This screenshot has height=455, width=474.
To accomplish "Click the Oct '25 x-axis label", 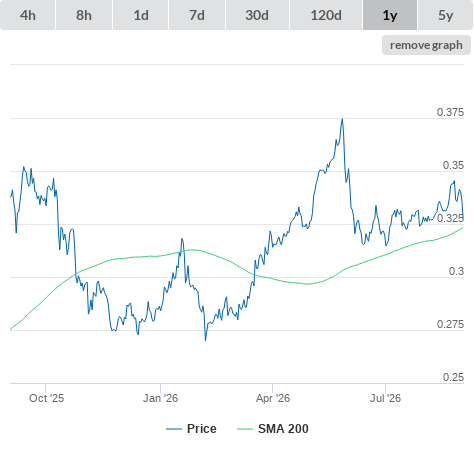I will pyautogui.click(x=46, y=398).
